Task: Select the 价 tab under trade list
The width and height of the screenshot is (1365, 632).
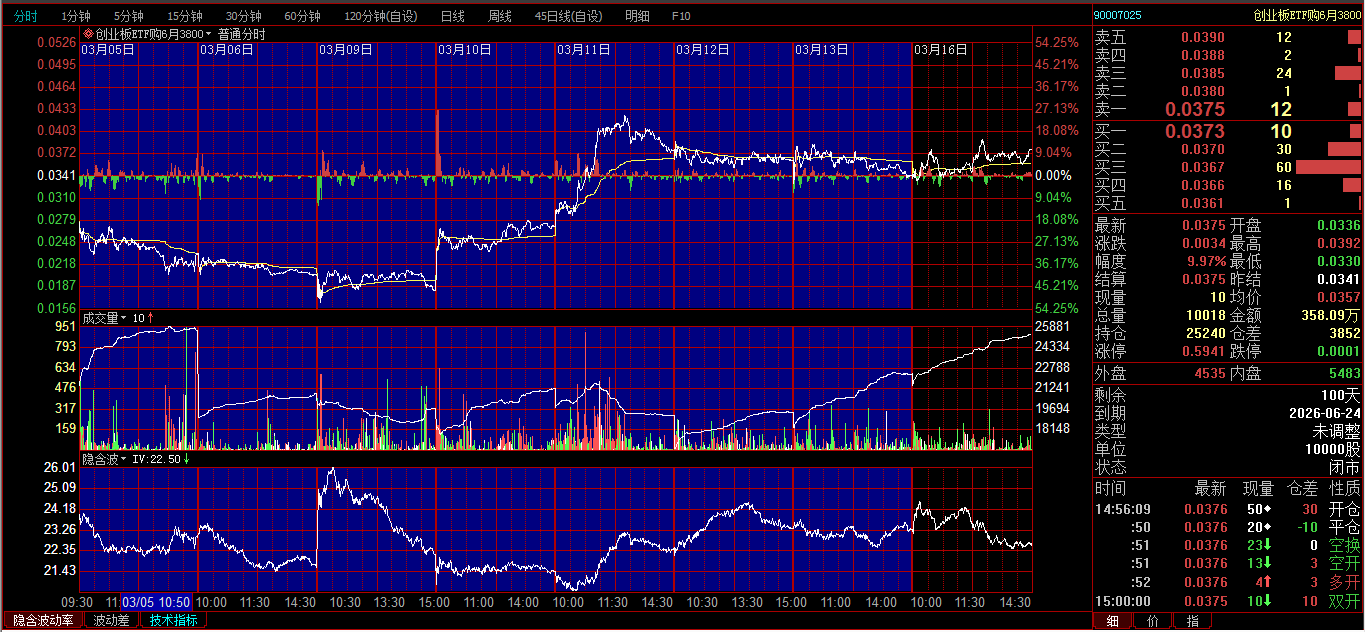Action: coord(1152,621)
